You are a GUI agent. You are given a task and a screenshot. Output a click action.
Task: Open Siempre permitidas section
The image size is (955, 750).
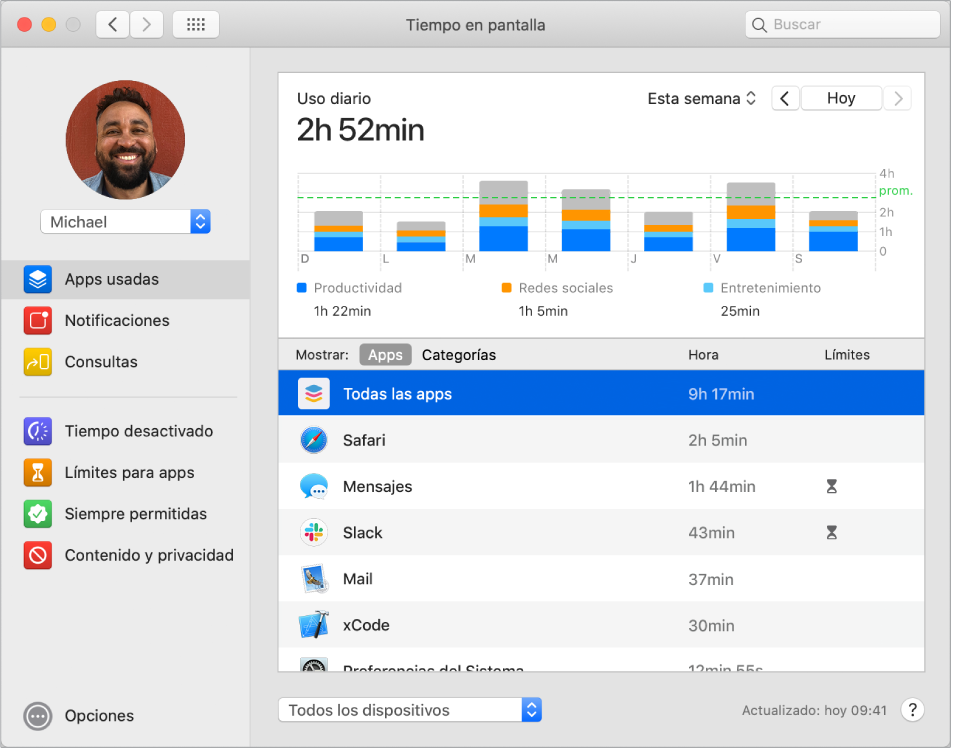135,514
